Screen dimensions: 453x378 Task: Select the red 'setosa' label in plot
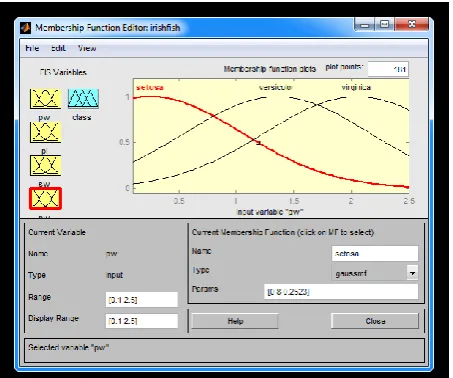point(150,87)
